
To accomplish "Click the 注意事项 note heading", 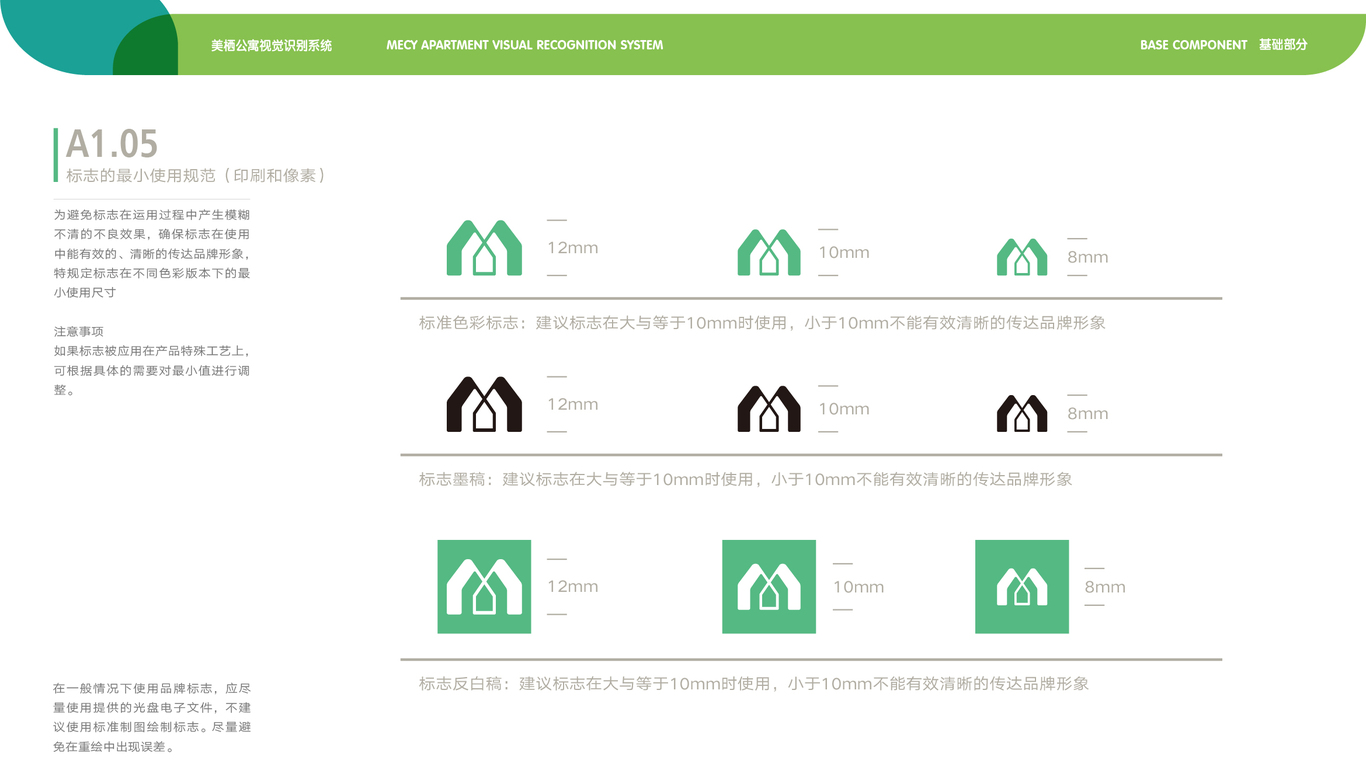I will coord(79,331).
